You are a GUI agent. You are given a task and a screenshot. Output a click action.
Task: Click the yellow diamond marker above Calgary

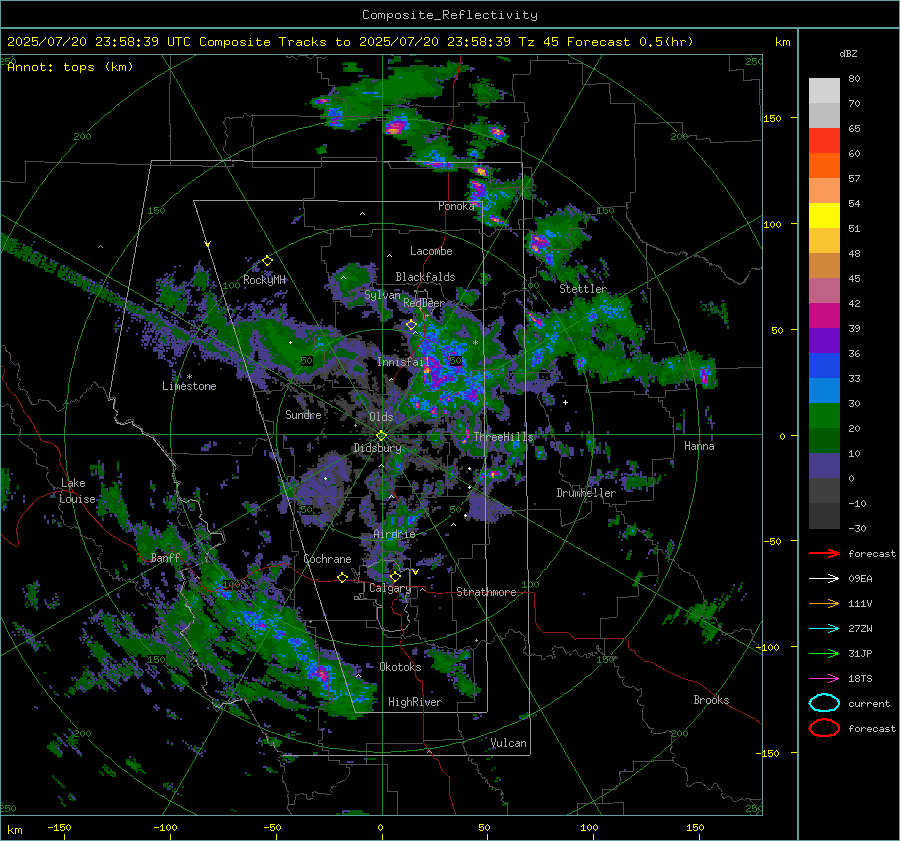click(x=395, y=576)
